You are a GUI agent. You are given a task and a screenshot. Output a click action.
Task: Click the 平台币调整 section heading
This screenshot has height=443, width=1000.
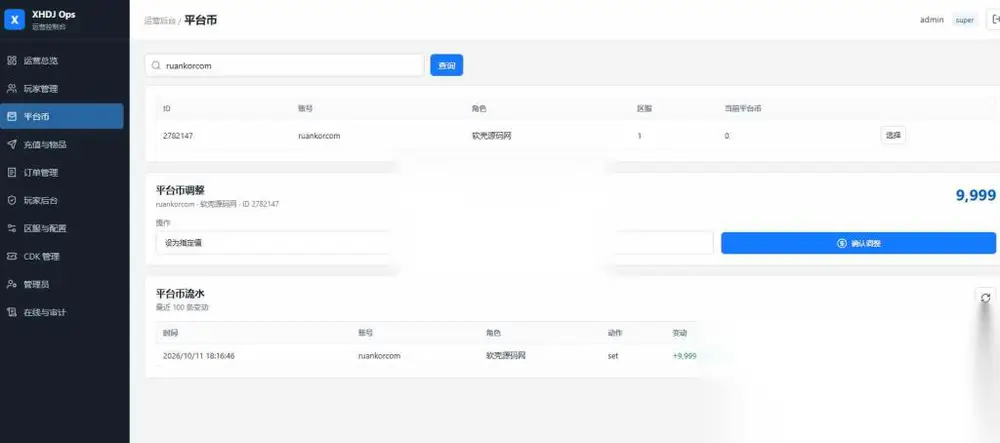[180, 190]
